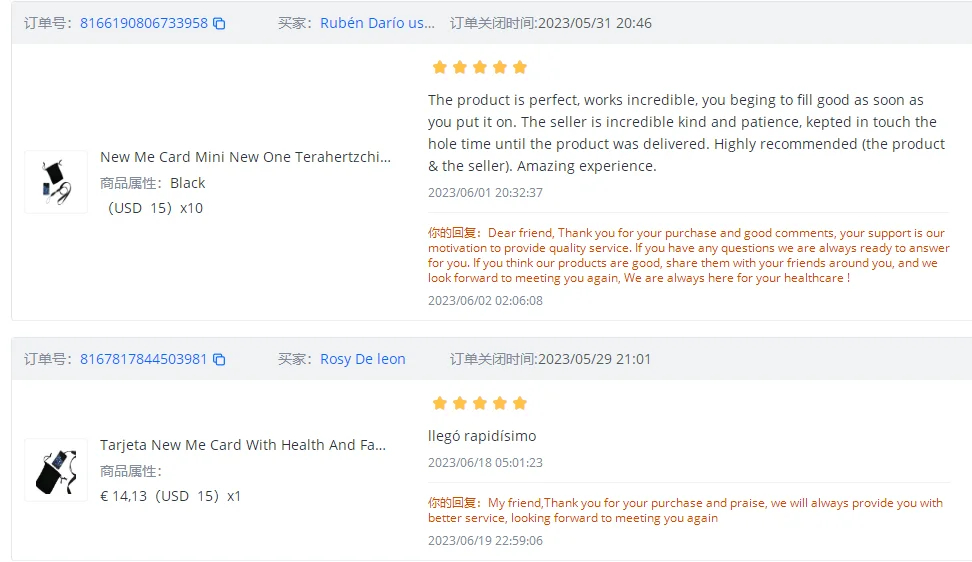Open buyer Rosy De leon profile

pos(362,359)
